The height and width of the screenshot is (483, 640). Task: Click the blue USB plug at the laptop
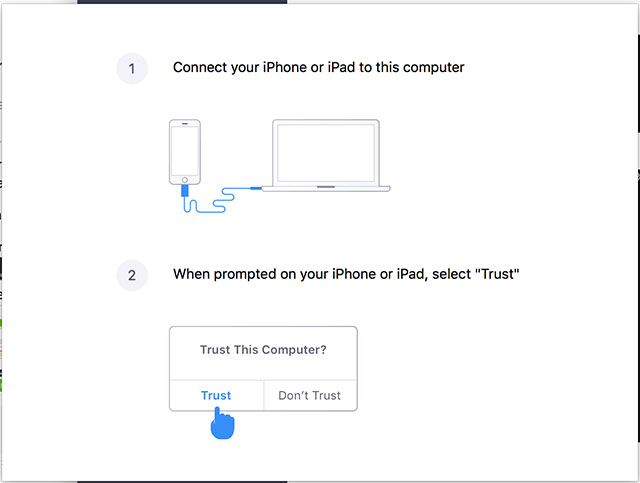[x=257, y=187]
